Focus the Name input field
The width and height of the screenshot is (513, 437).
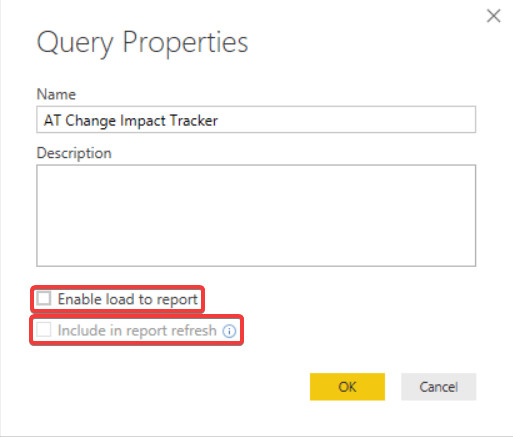(256, 119)
